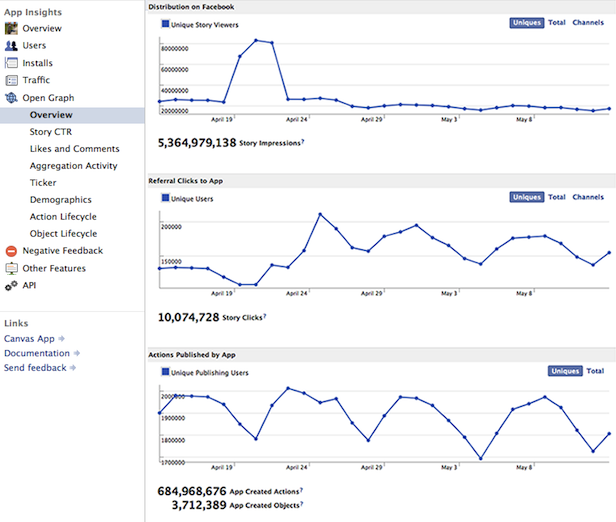Click the API gears icon
Screen dimensions: 616x522
pos(12,286)
